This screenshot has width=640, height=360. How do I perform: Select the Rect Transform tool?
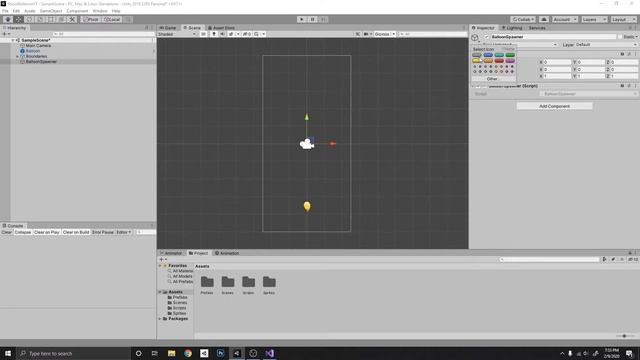tap(51, 20)
